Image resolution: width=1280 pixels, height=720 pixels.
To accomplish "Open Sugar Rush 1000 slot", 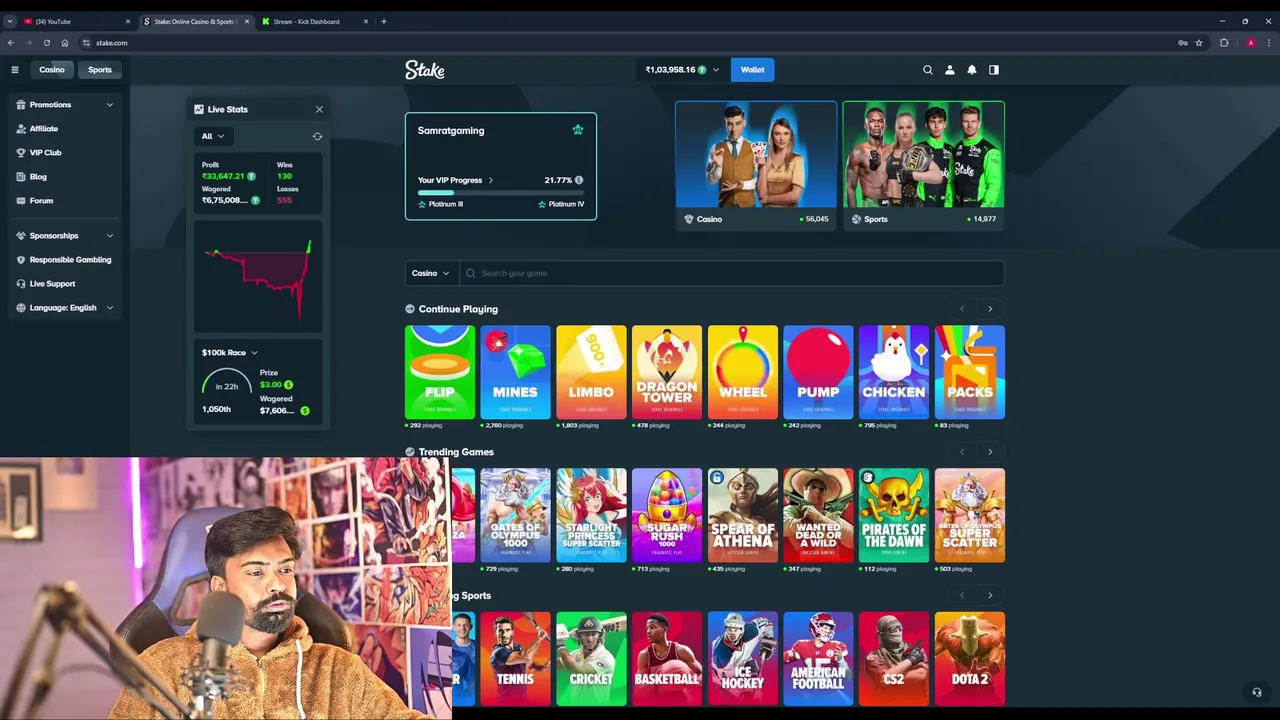I will (x=667, y=515).
